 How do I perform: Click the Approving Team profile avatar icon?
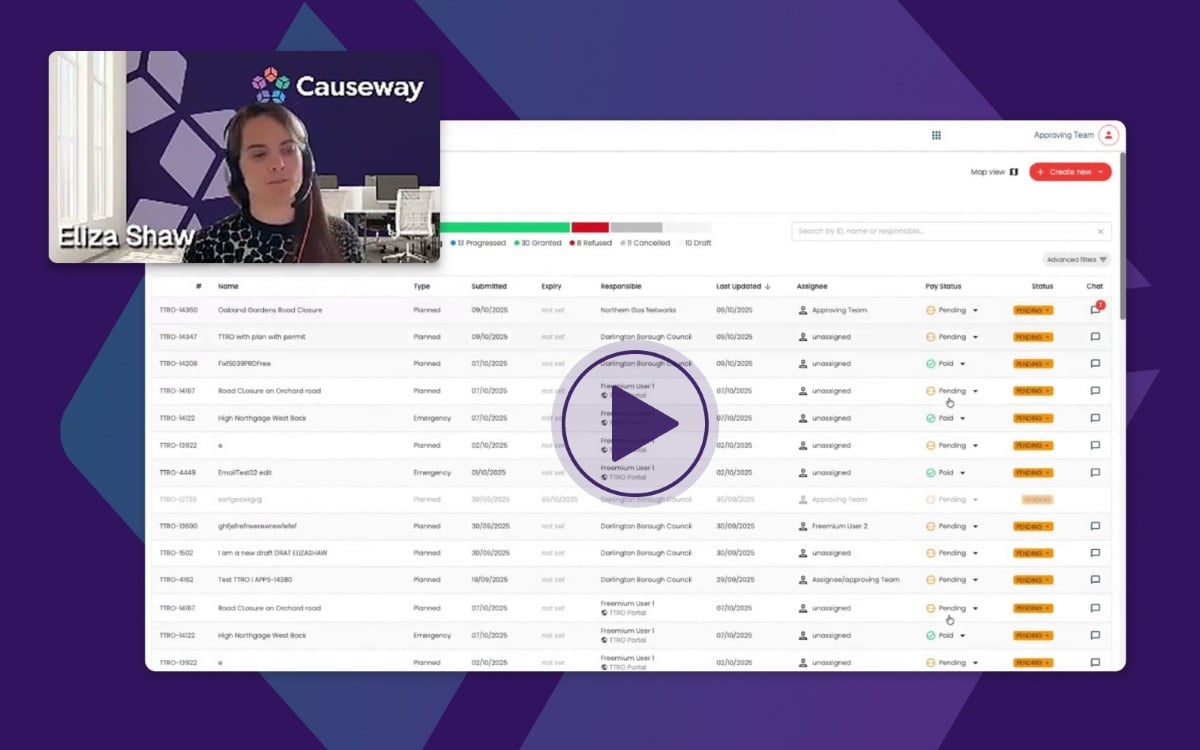(x=1108, y=135)
